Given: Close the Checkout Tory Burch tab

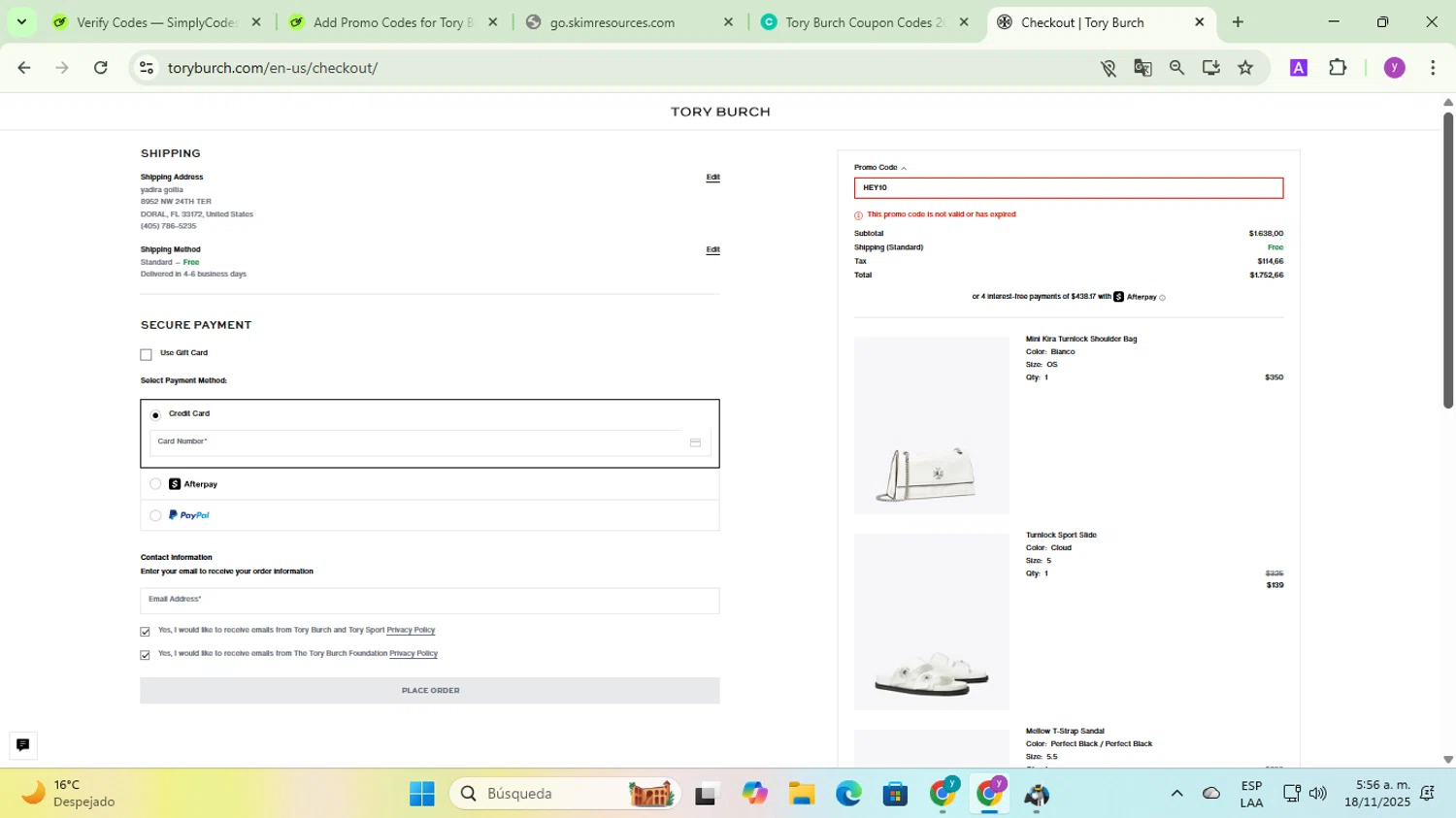Looking at the screenshot, I should point(1200,21).
